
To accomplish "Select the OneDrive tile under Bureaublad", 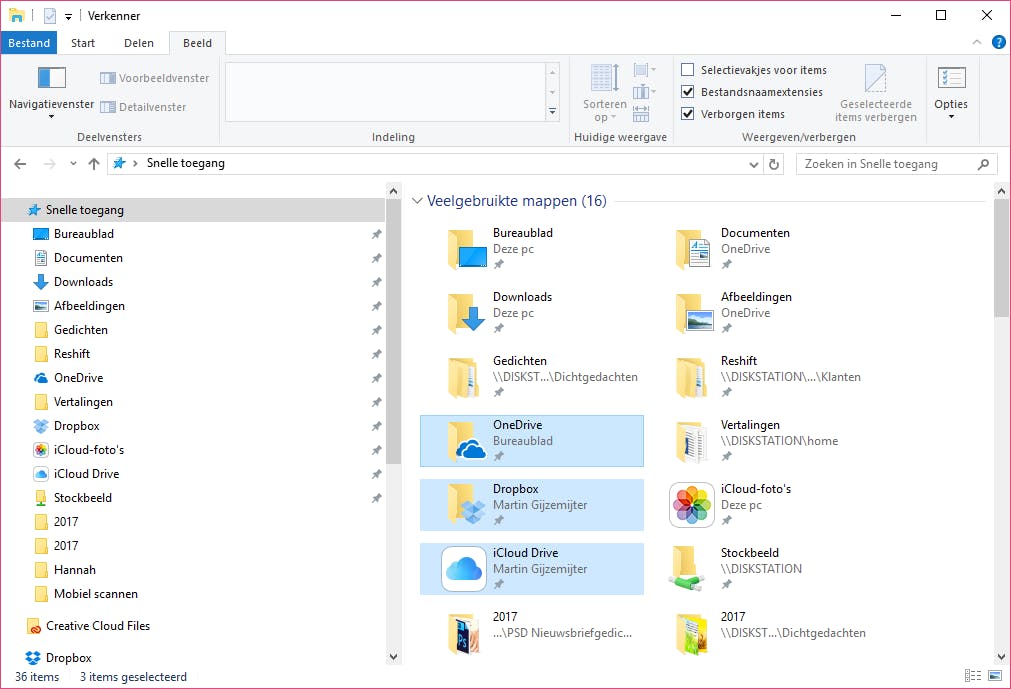I will click(532, 441).
